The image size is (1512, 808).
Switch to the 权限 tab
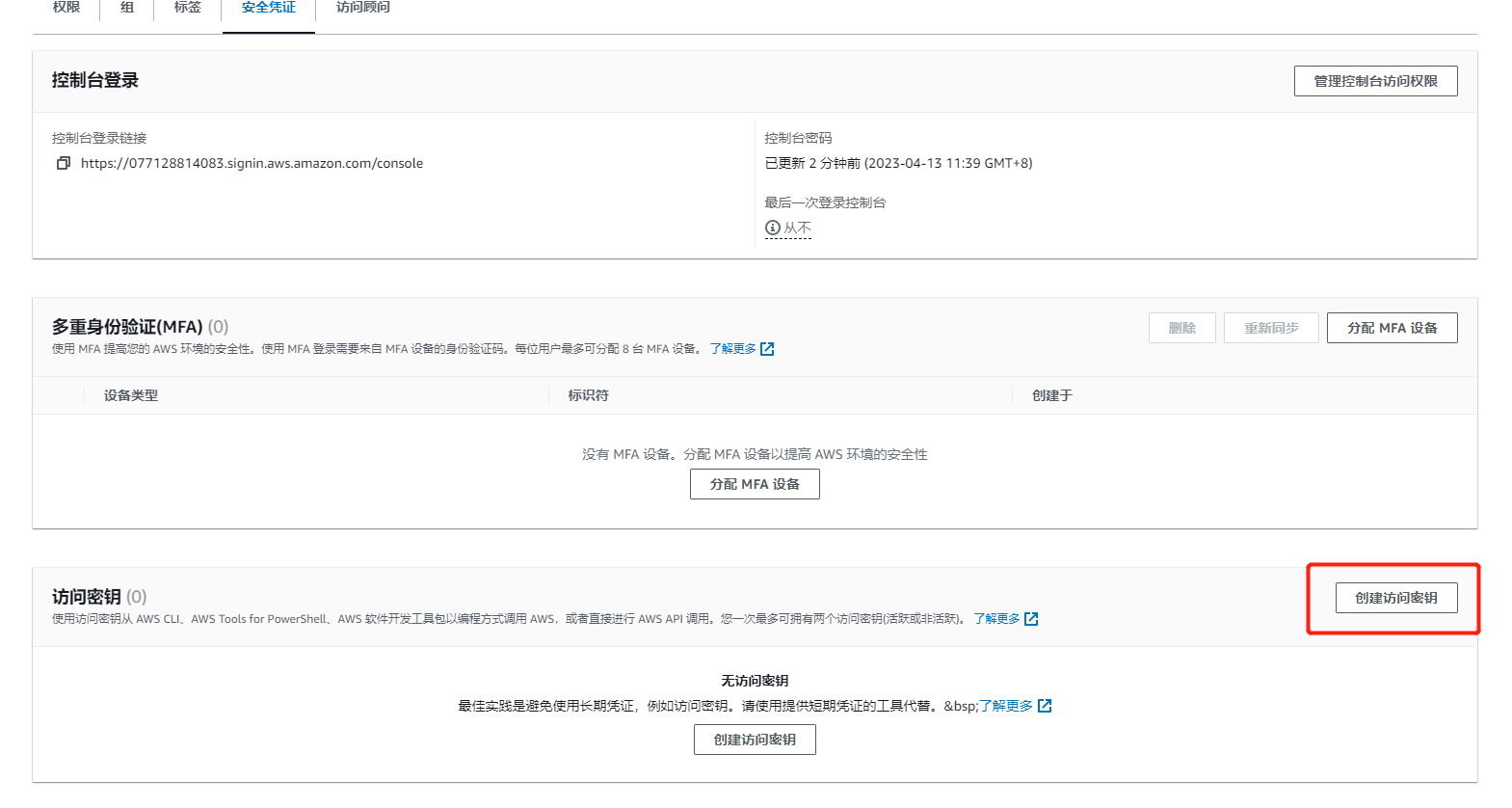click(66, 8)
